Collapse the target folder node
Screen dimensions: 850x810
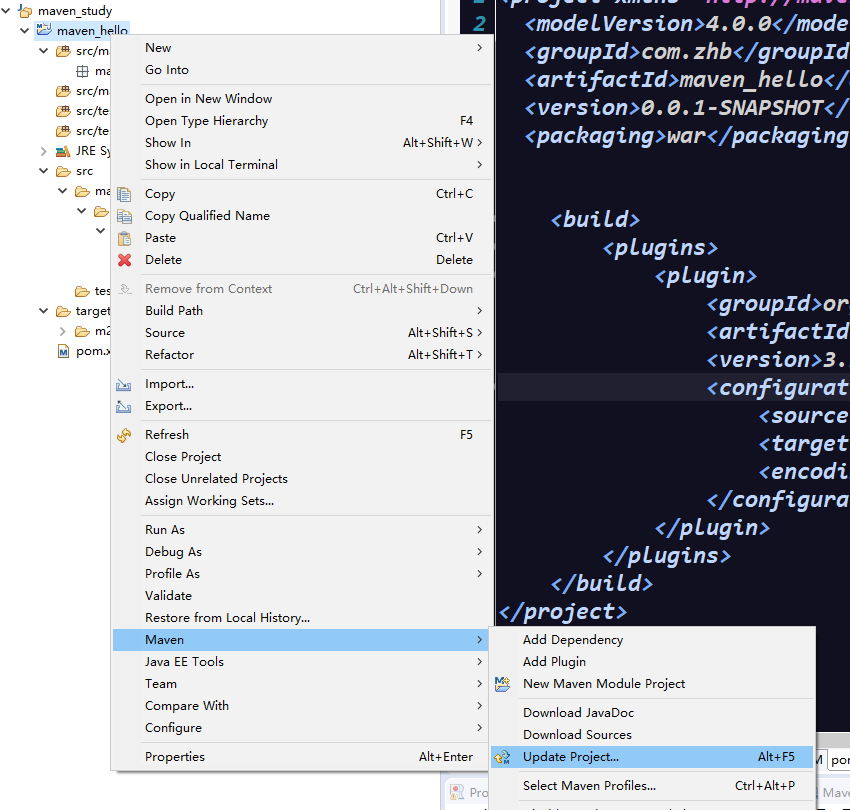tap(44, 311)
